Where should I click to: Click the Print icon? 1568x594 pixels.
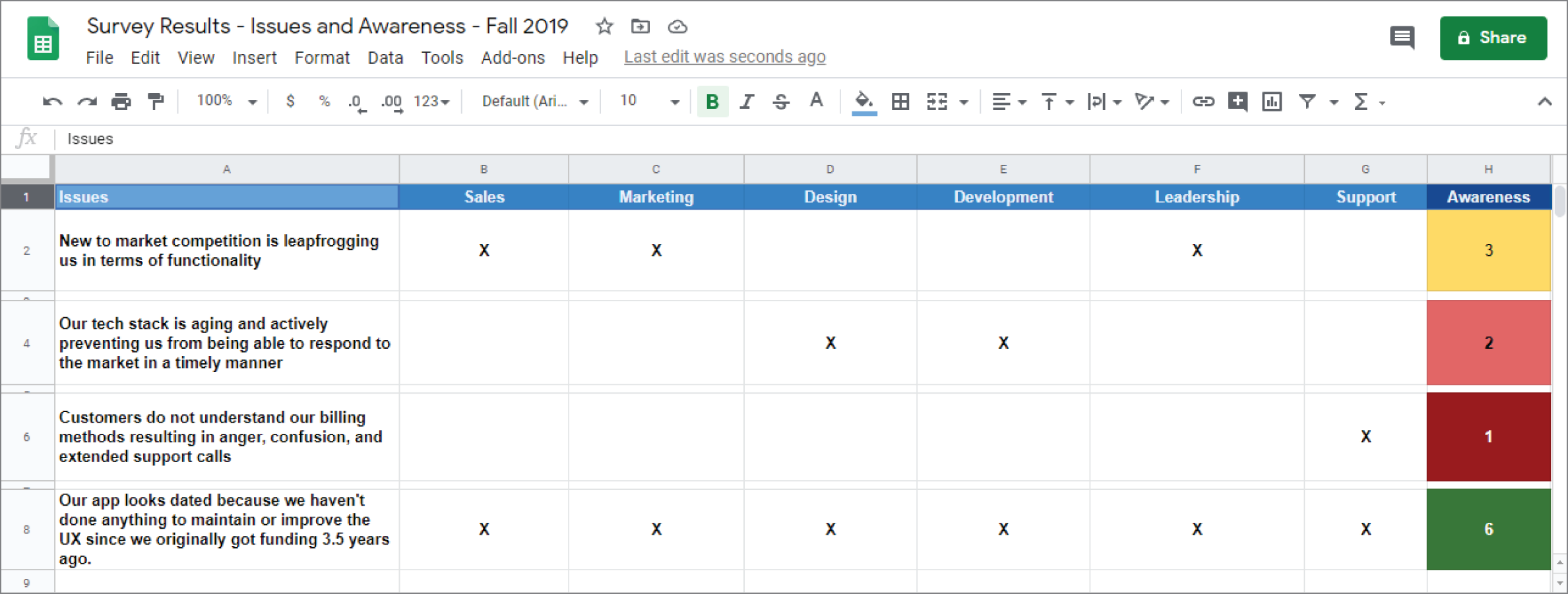click(x=121, y=102)
